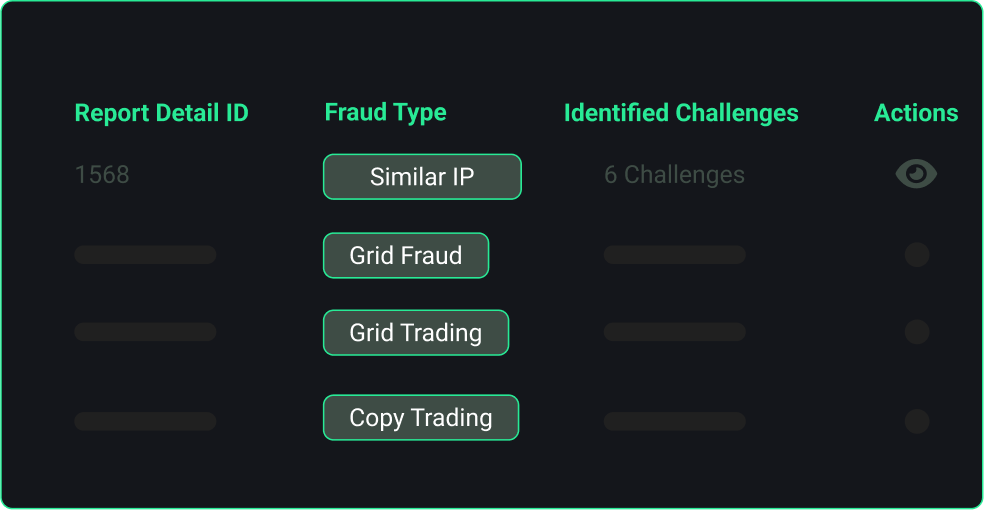Click the action dot in Copy Trading row
Viewport: 984px width, 510px height.
pyautogui.click(x=917, y=421)
